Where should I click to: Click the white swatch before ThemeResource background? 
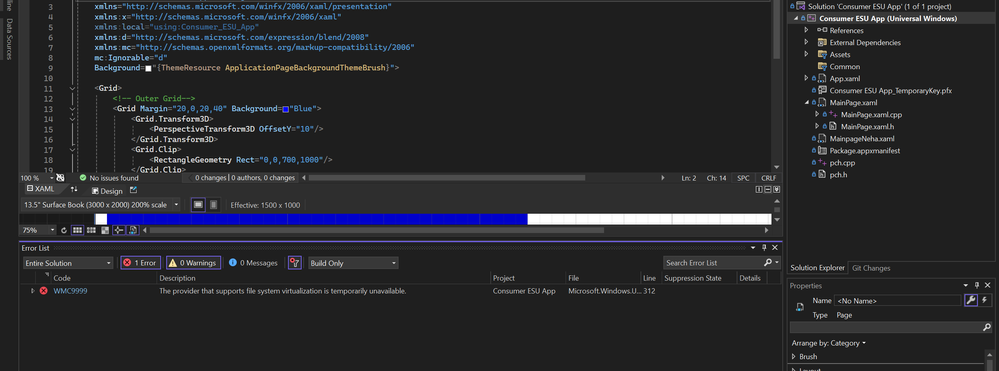(x=148, y=68)
